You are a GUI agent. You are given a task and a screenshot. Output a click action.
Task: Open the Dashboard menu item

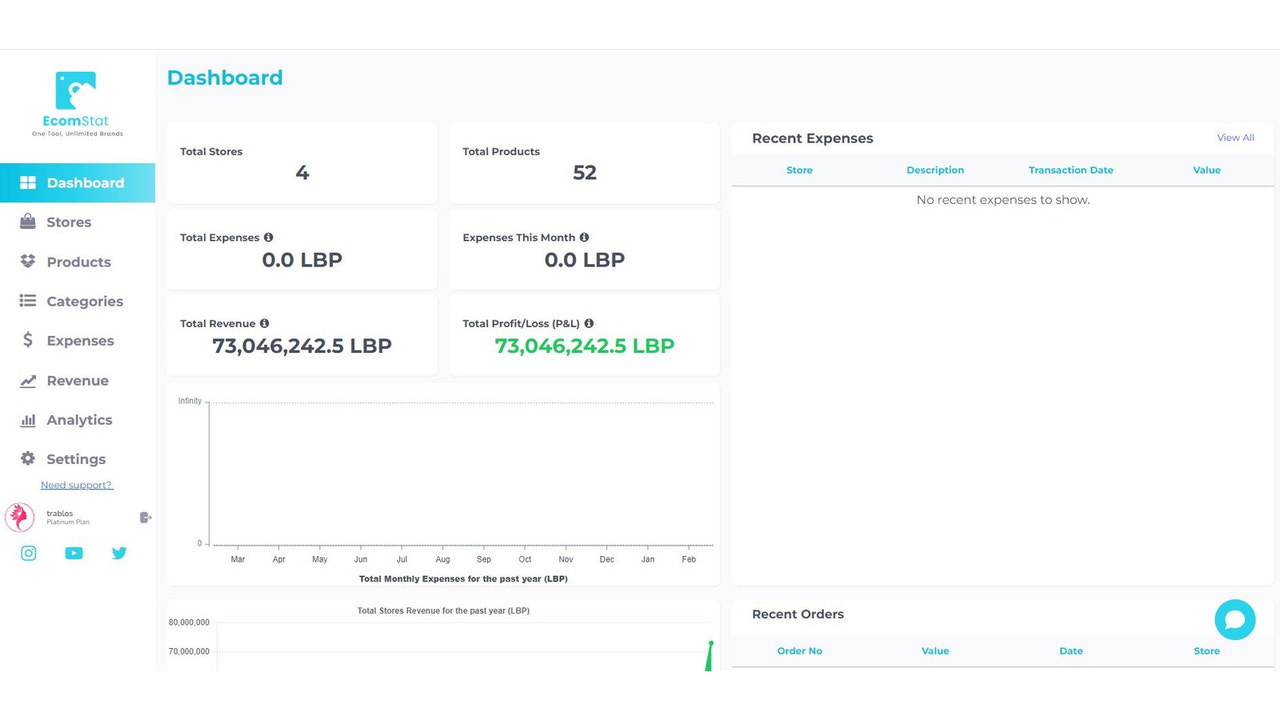pyautogui.click(x=77, y=183)
